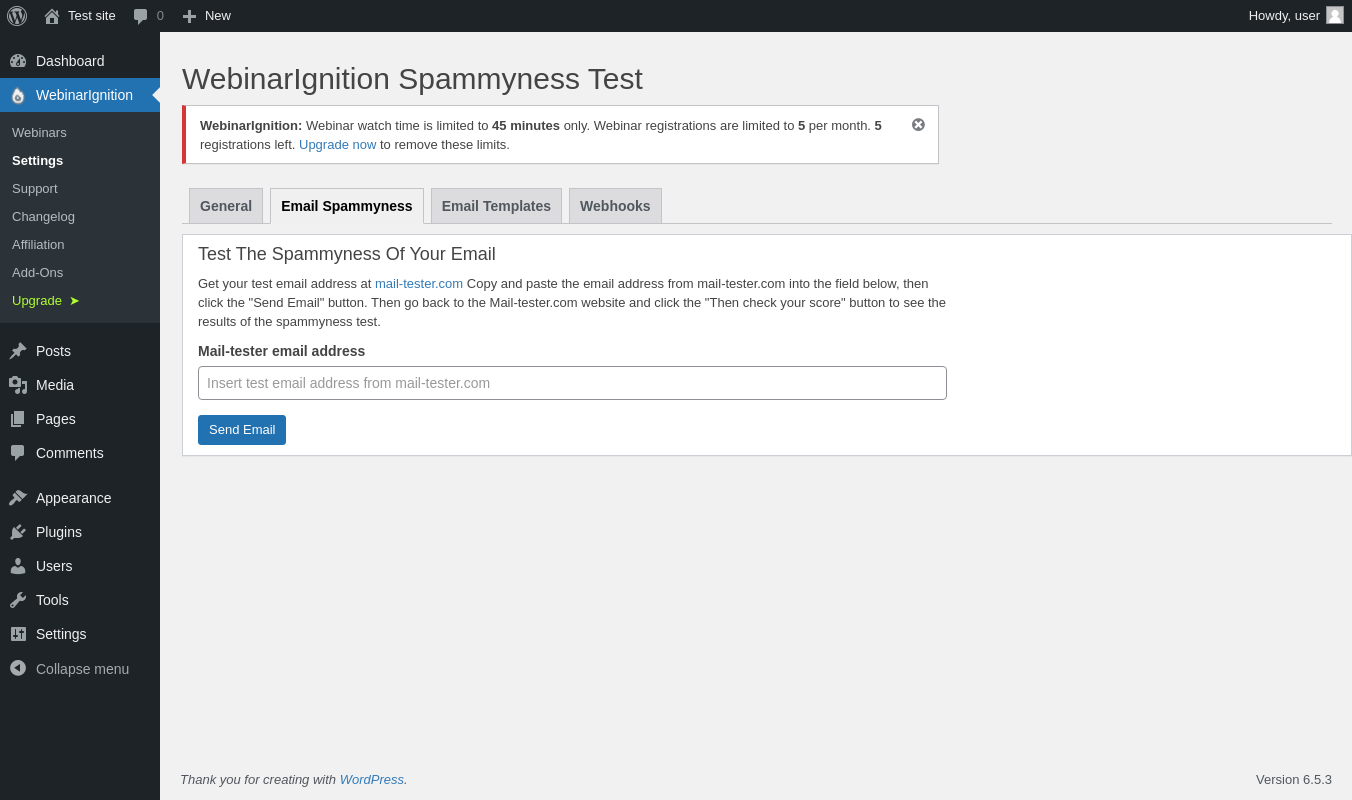Open the Media library icon

pyautogui.click(x=18, y=385)
